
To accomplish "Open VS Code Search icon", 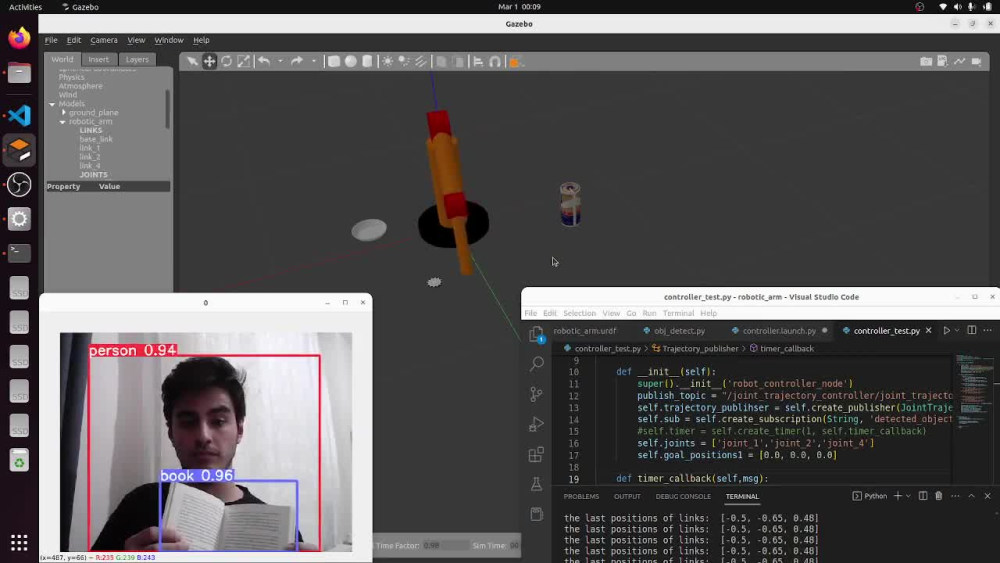I will click(536, 364).
